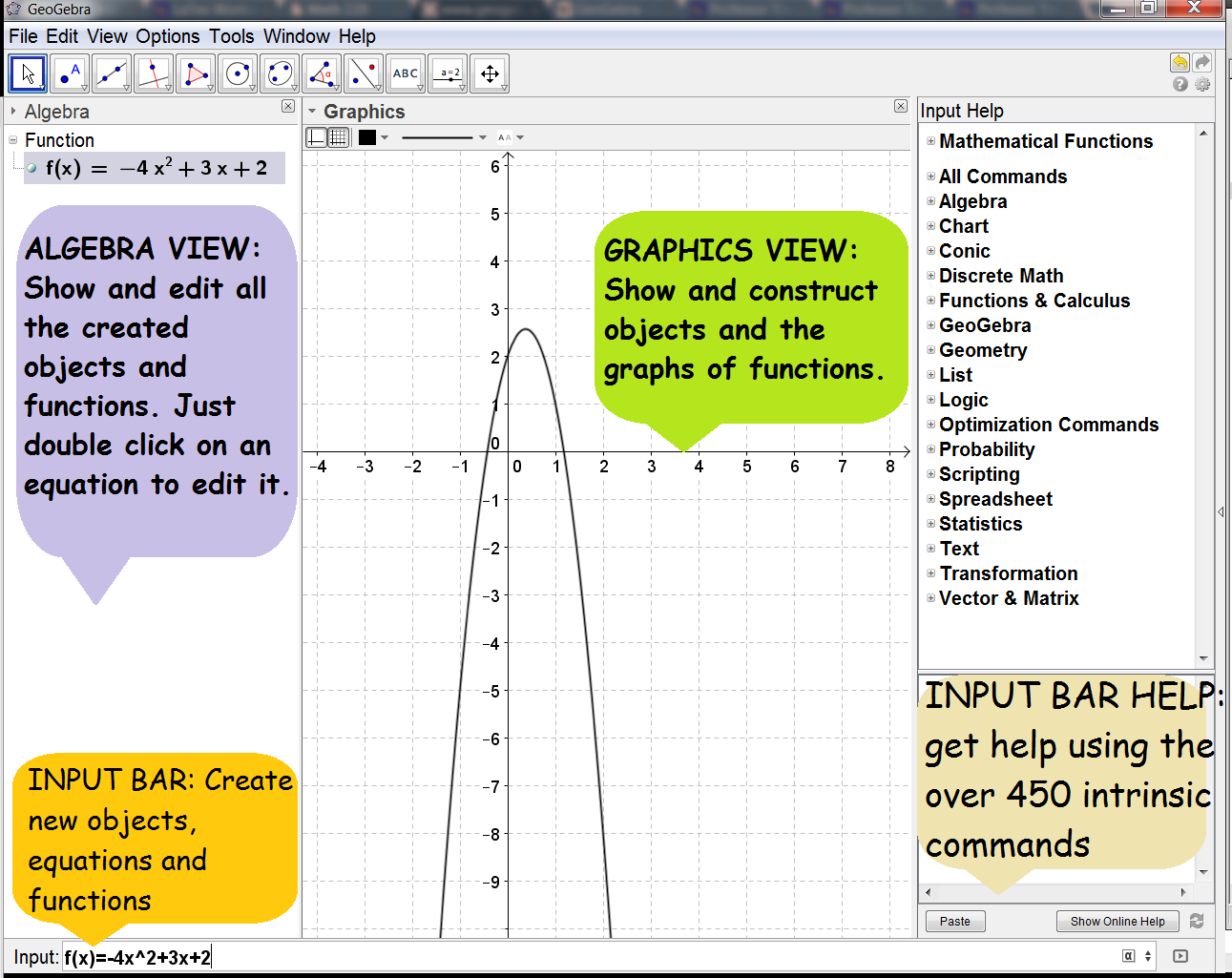Select the Polygon tool
This screenshot has width=1232, height=978.
(196, 73)
